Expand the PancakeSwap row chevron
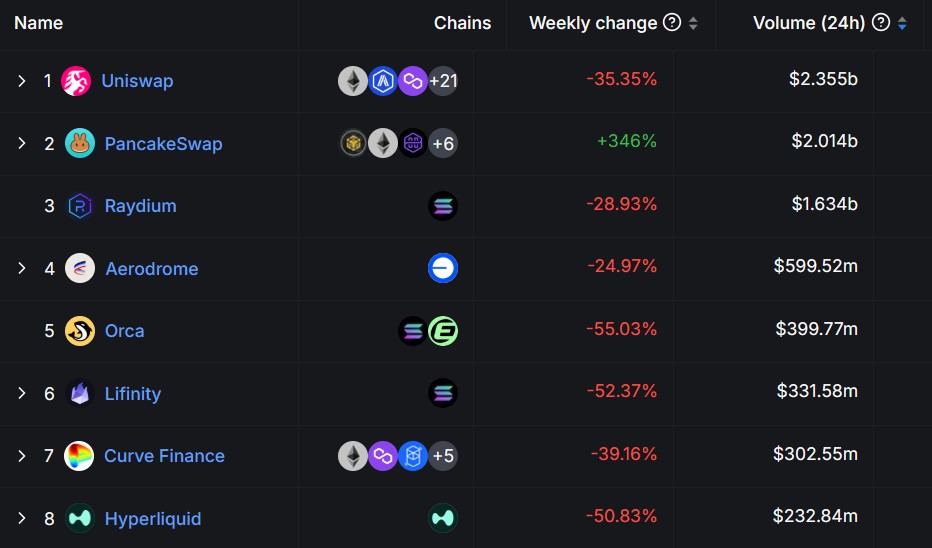932x548 pixels. pos(22,143)
